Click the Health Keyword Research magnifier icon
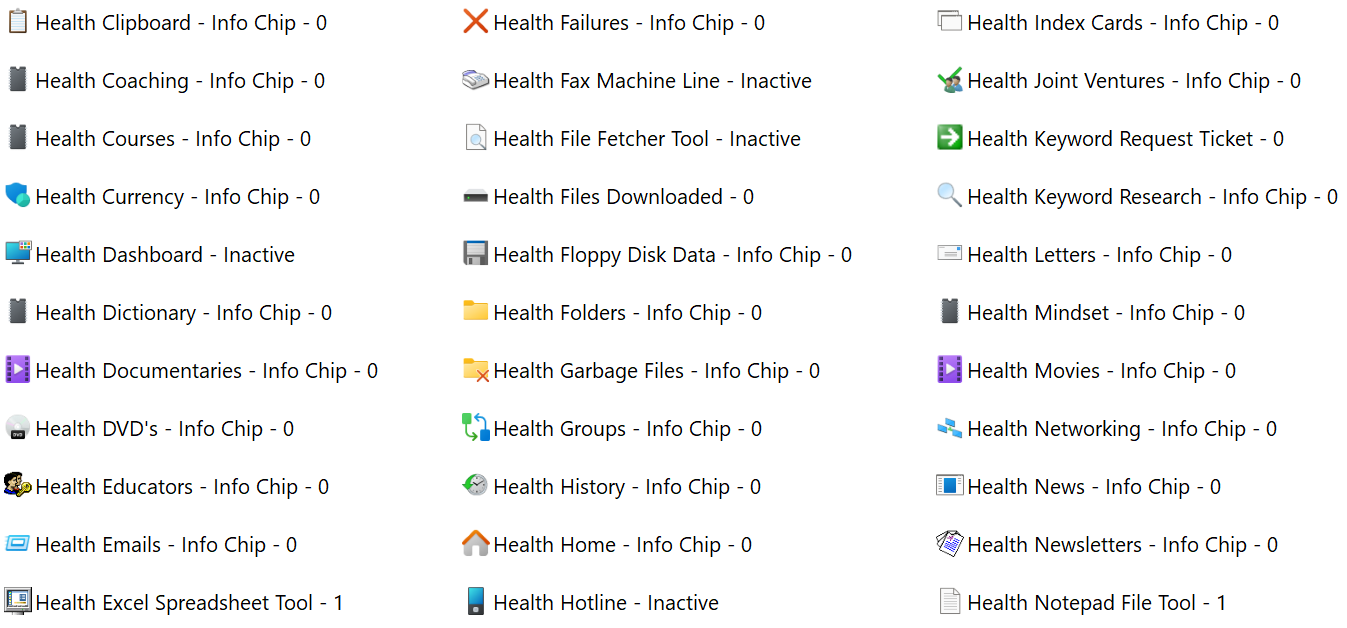The width and height of the screenshot is (1347, 628). tap(949, 196)
